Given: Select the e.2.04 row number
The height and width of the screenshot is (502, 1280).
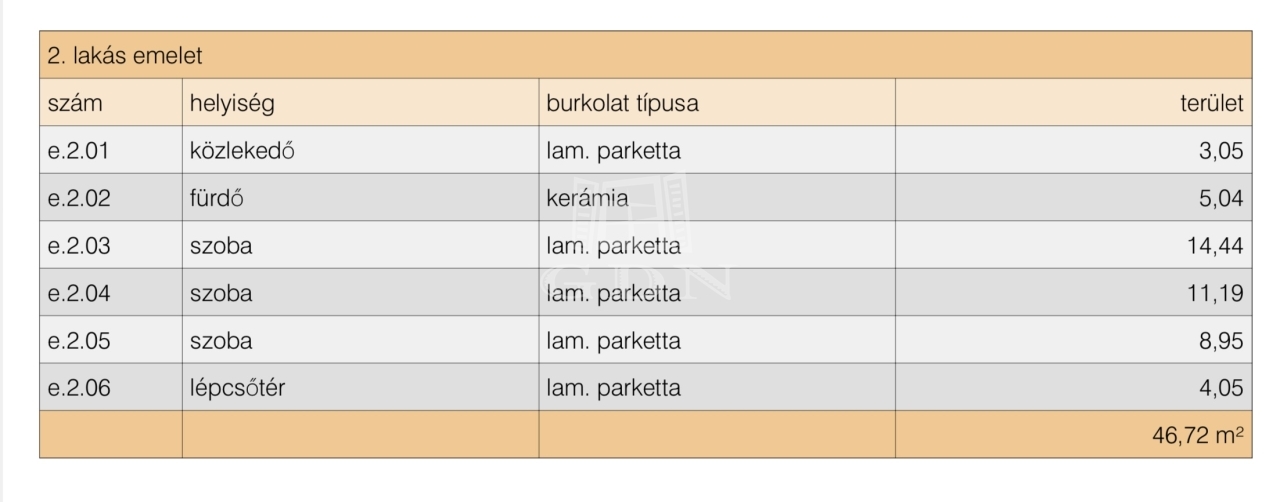Looking at the screenshot, I should coord(79,293).
